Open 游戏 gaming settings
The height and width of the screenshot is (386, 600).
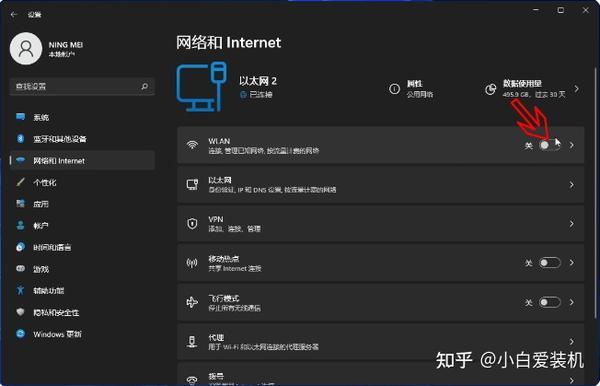(x=82, y=269)
